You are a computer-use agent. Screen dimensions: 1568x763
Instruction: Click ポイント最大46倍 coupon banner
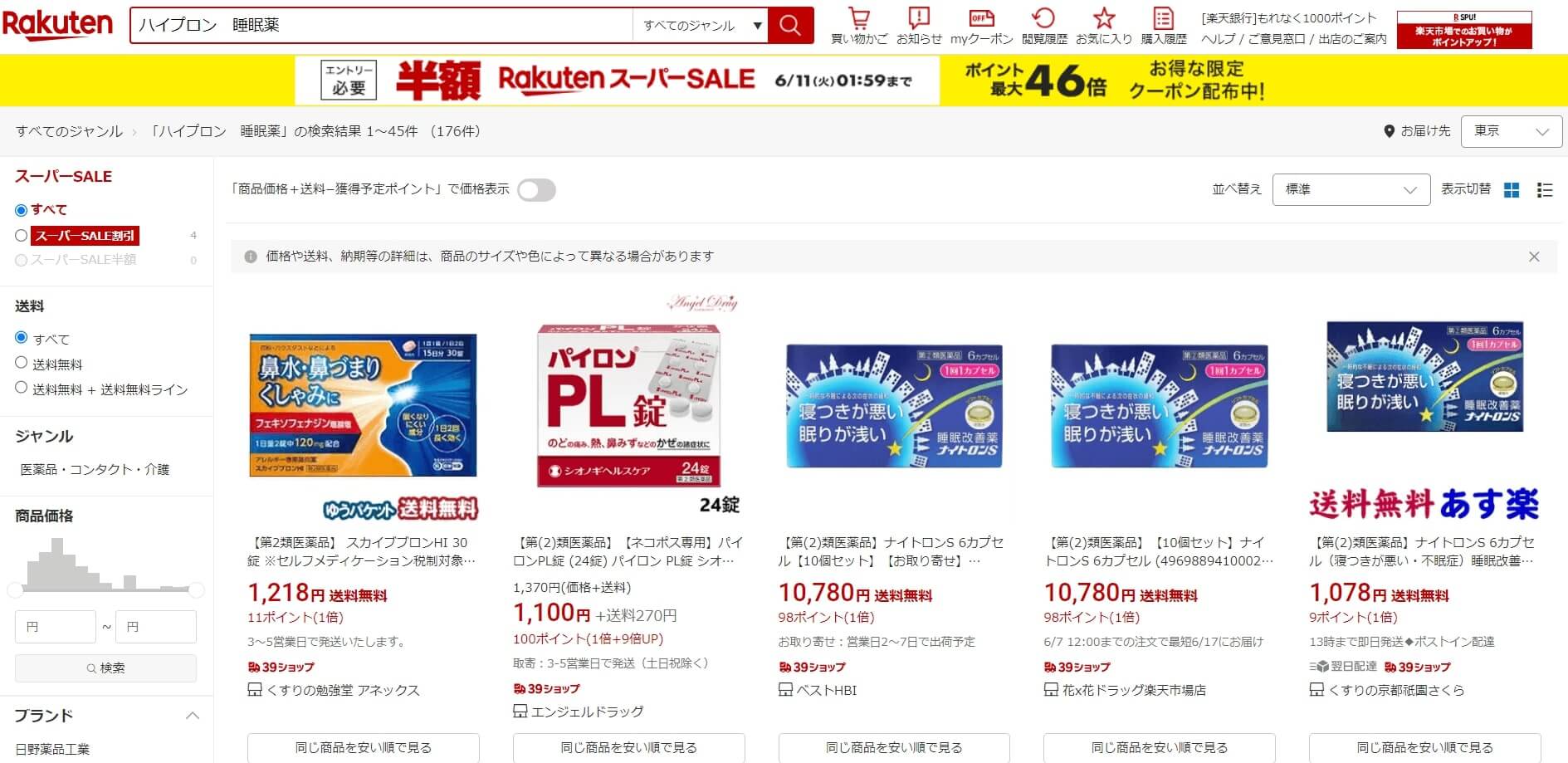tap(1115, 81)
